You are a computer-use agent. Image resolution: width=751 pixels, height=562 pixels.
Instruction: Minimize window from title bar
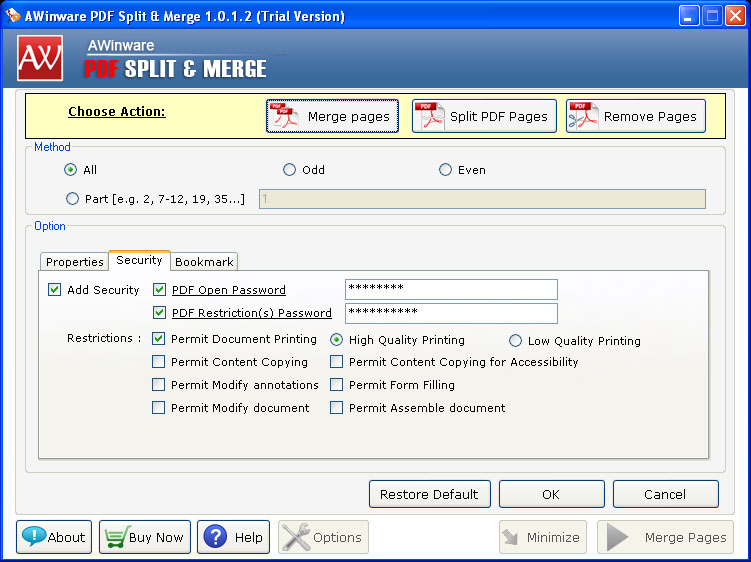pos(689,16)
